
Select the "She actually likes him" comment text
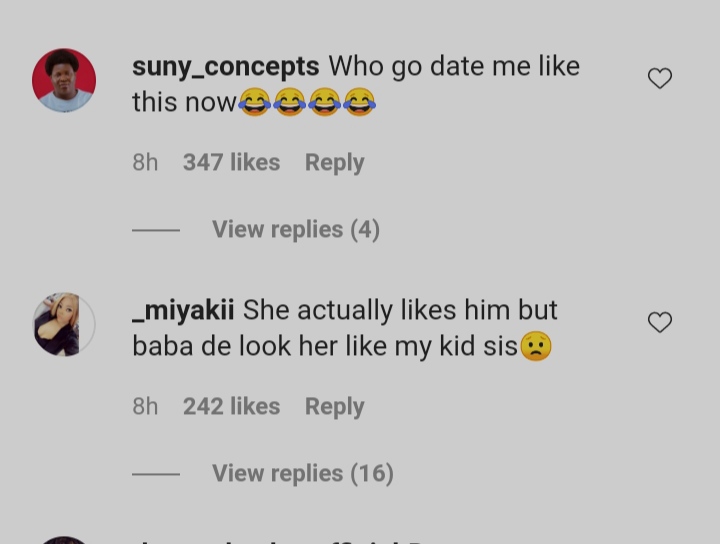point(400,310)
